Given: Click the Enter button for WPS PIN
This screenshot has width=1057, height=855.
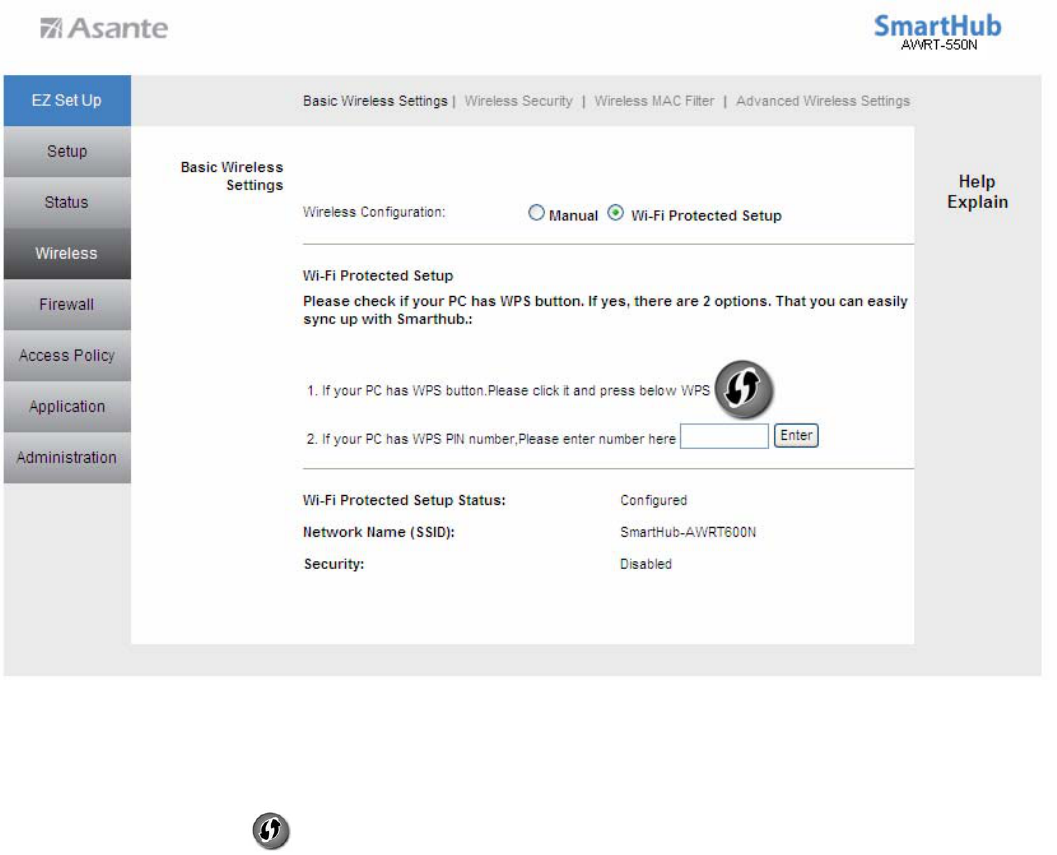Looking at the screenshot, I should point(796,436).
